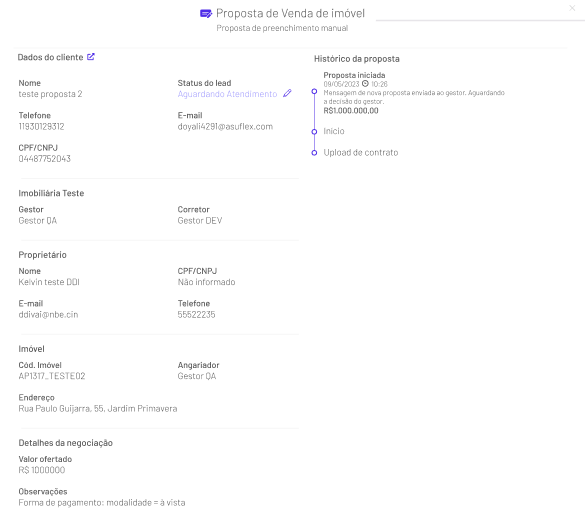Select Proposta iniciada timeline marker
This screenshot has width=585, height=515.
pyautogui.click(x=314, y=91)
